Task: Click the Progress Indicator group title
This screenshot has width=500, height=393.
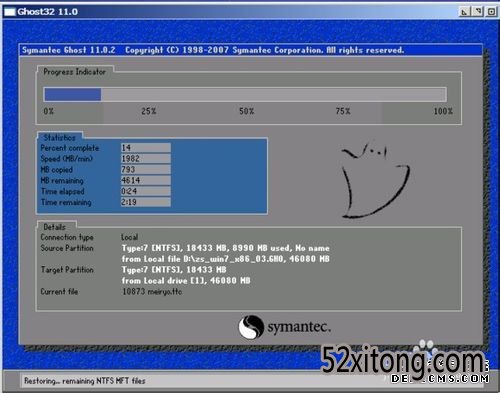Action: (74, 72)
